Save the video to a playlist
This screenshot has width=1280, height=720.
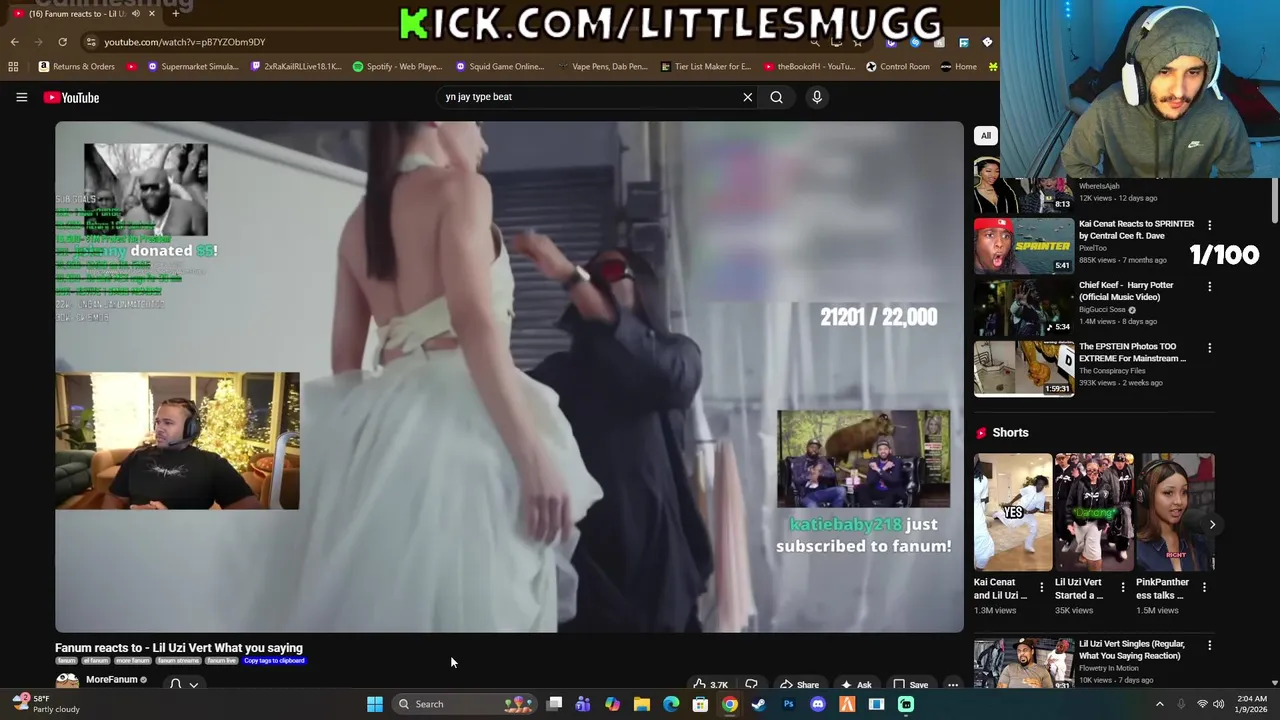click(x=910, y=685)
